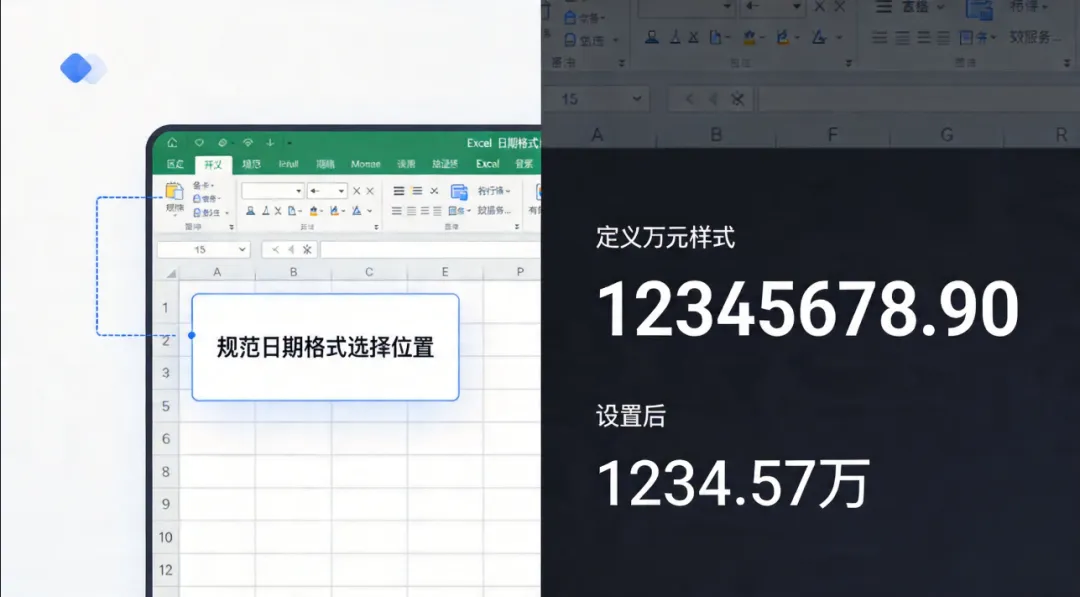Select column G header in the dimmed worksheet
1080x597 pixels.
(947, 135)
